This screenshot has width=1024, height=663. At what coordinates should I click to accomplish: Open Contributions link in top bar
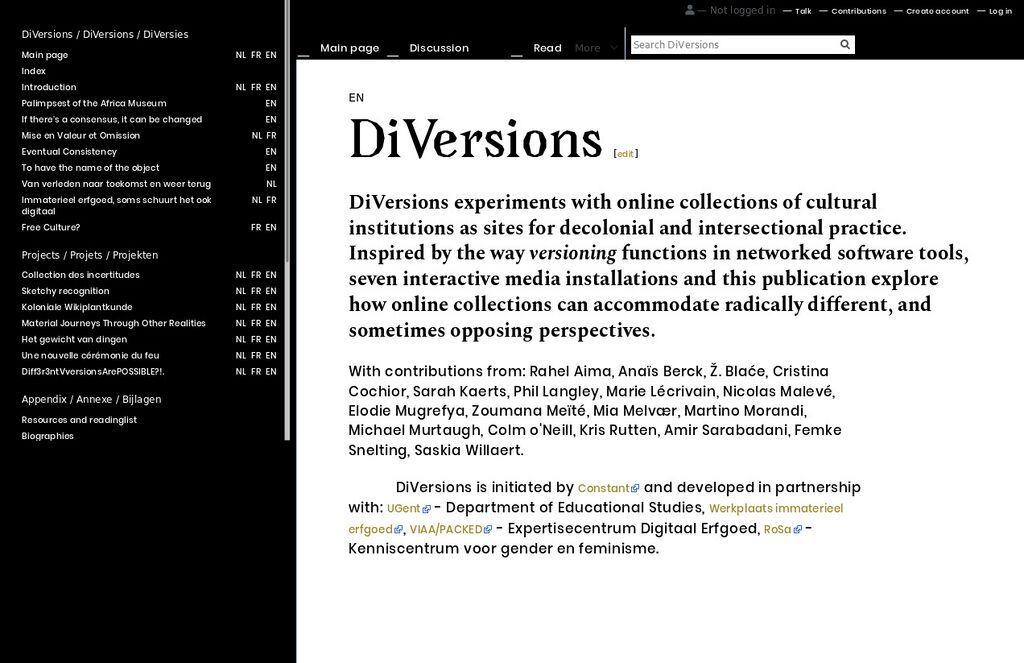pyautogui.click(x=858, y=11)
